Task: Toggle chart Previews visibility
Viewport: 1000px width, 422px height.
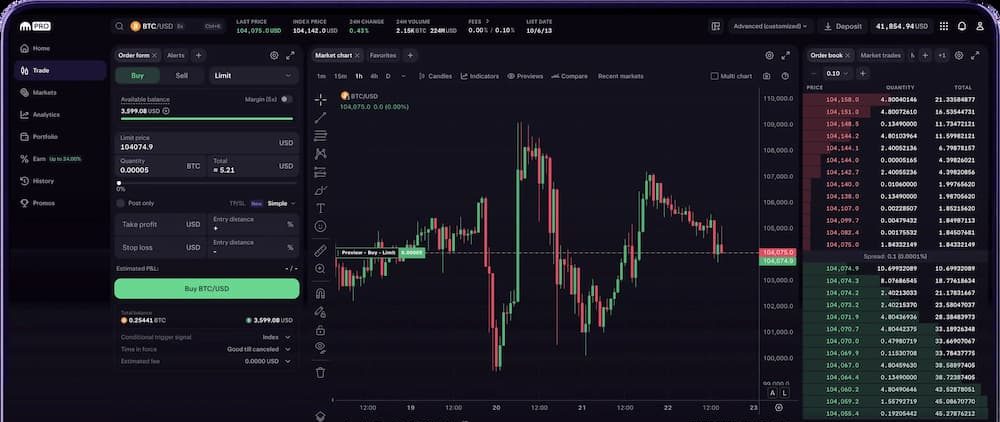Action: 525,76
